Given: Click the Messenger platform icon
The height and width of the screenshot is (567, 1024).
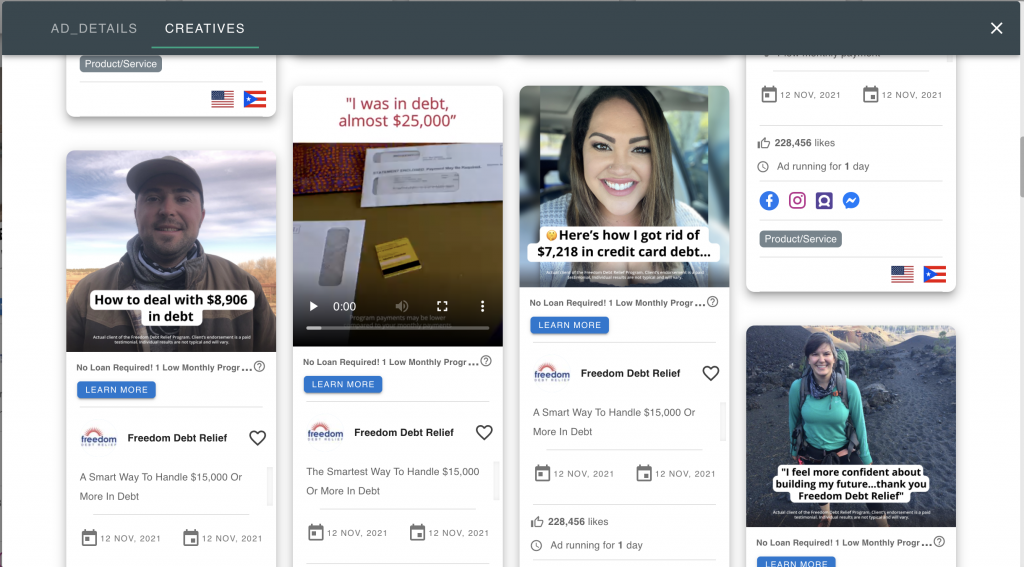Looking at the screenshot, I should [851, 201].
